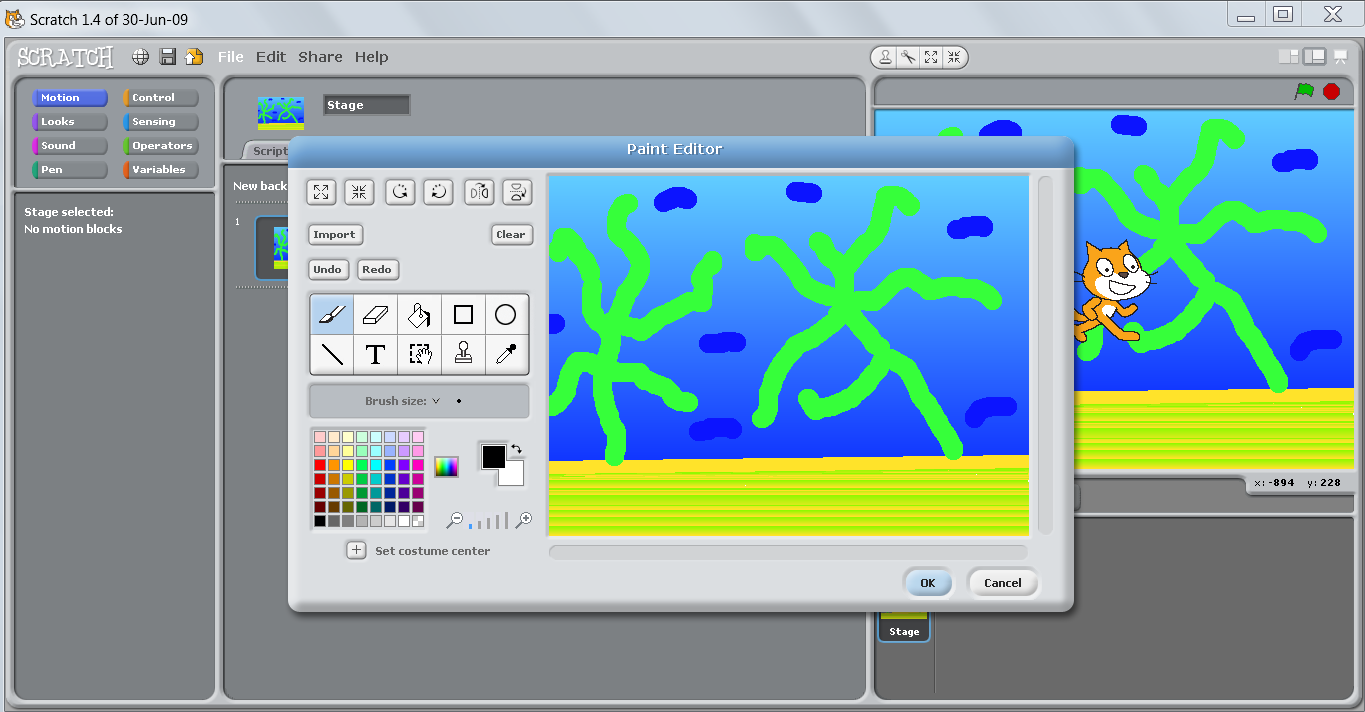Select the Text tool
Viewport: 1365px width, 712px height.
[375, 354]
